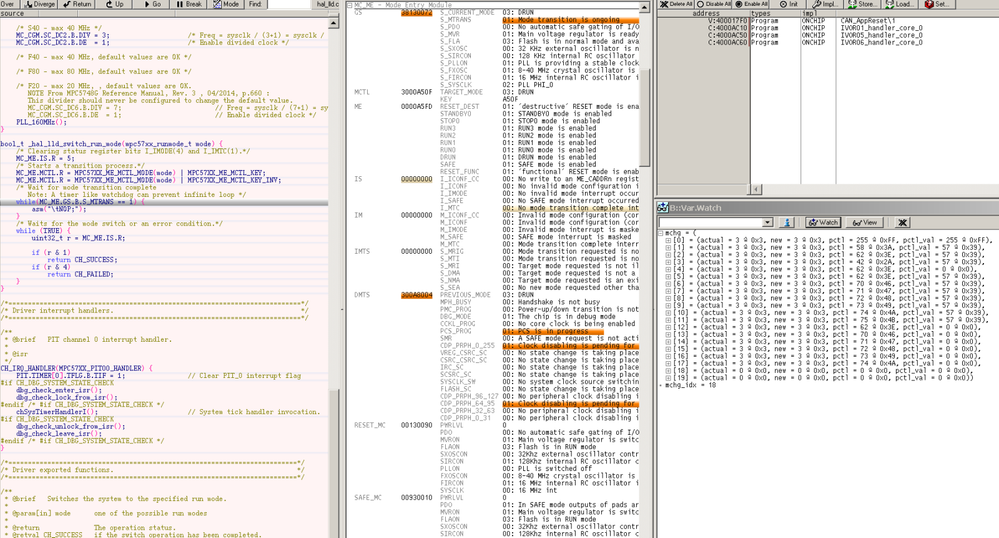Image resolution: width=999 pixels, height=538 pixels.
Task: Expand mchg element [19]
Action: click(x=668, y=377)
